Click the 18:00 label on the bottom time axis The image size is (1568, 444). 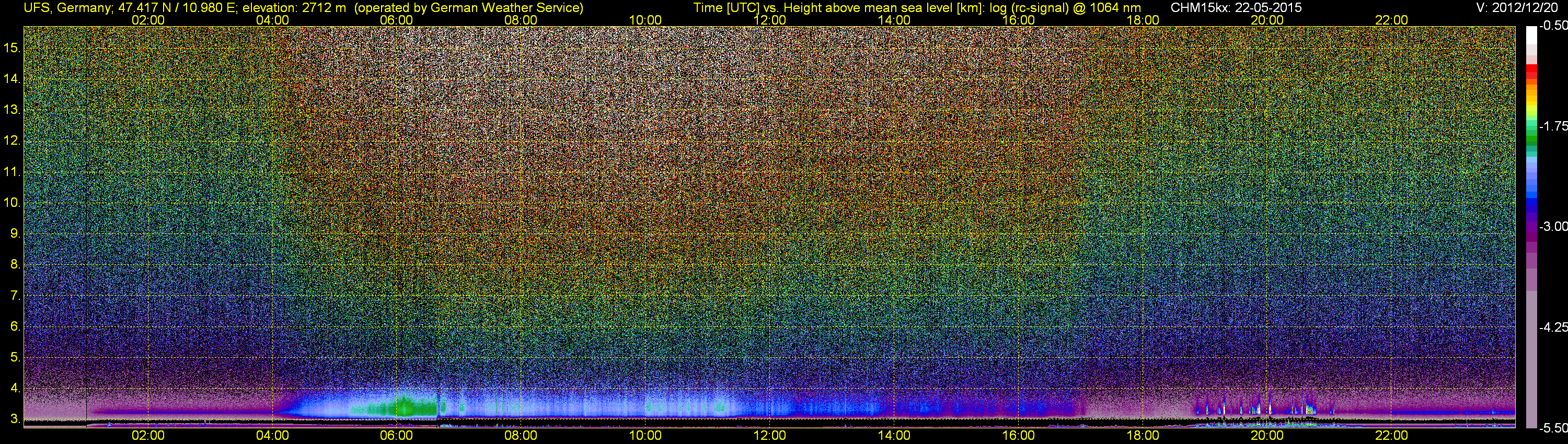pyautogui.click(x=1143, y=436)
